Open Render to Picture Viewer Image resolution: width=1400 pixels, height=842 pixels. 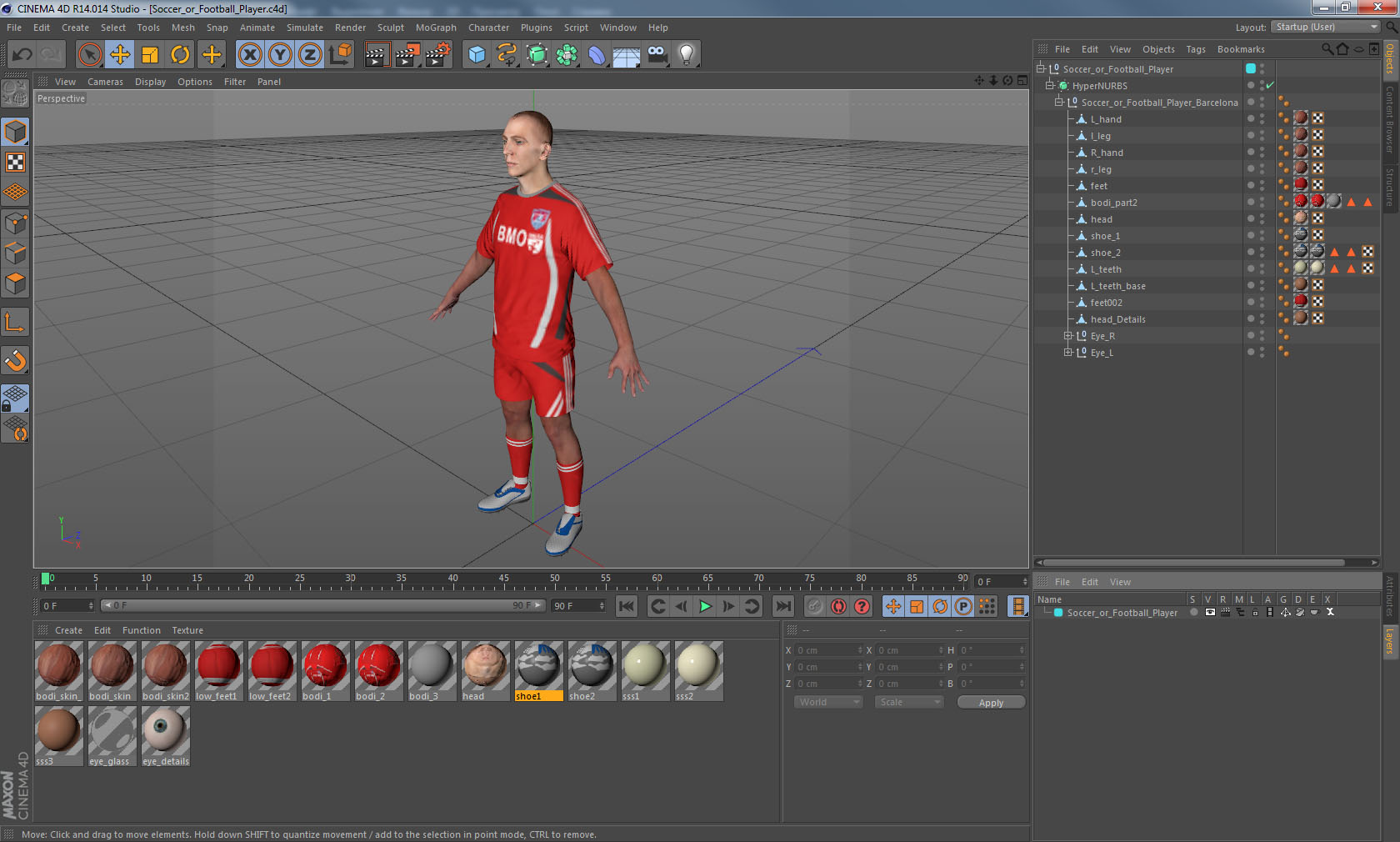(407, 55)
